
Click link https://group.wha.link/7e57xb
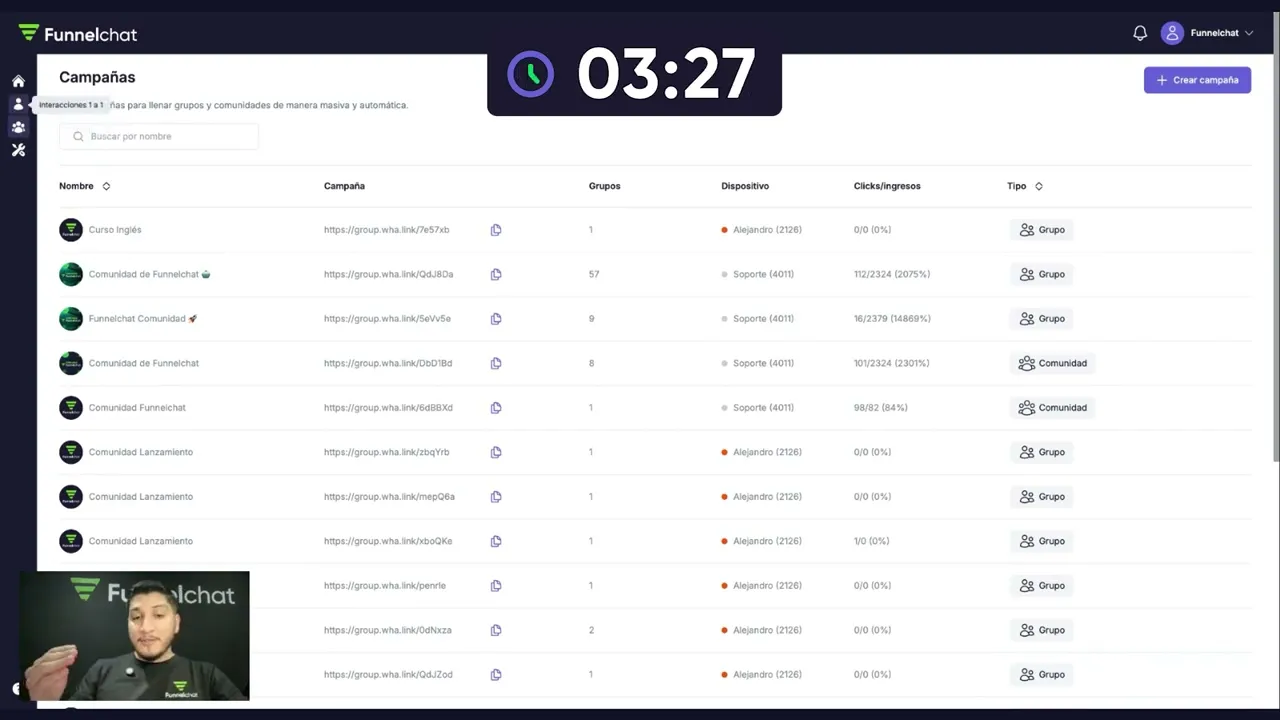[387, 230]
